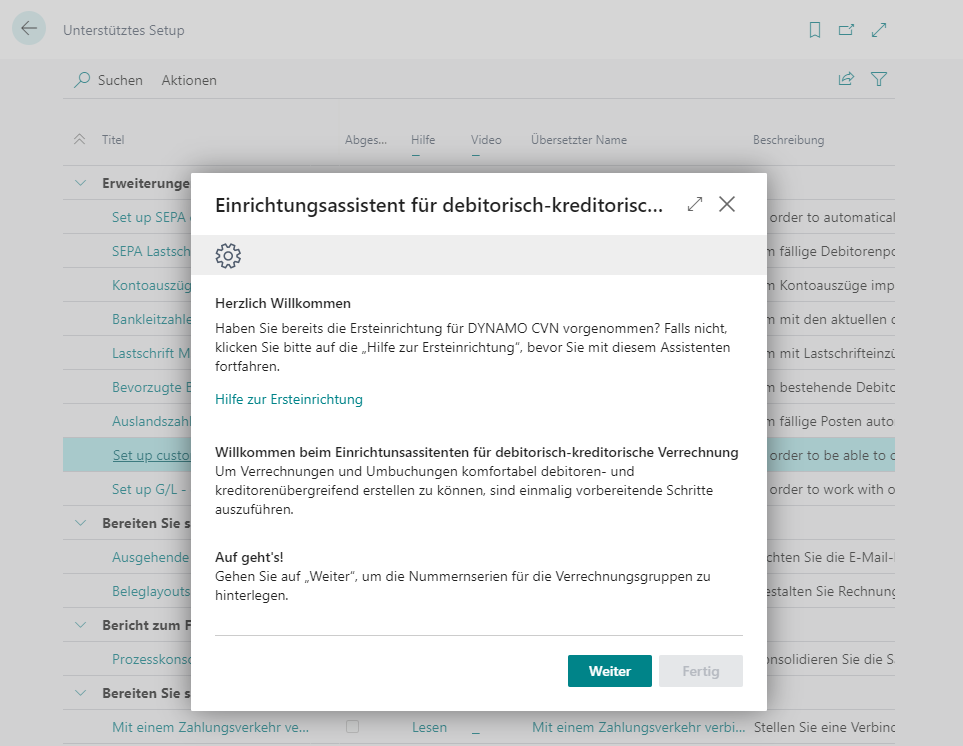Open Auslandszah row link
The width and height of the screenshot is (963, 746).
tap(151, 421)
